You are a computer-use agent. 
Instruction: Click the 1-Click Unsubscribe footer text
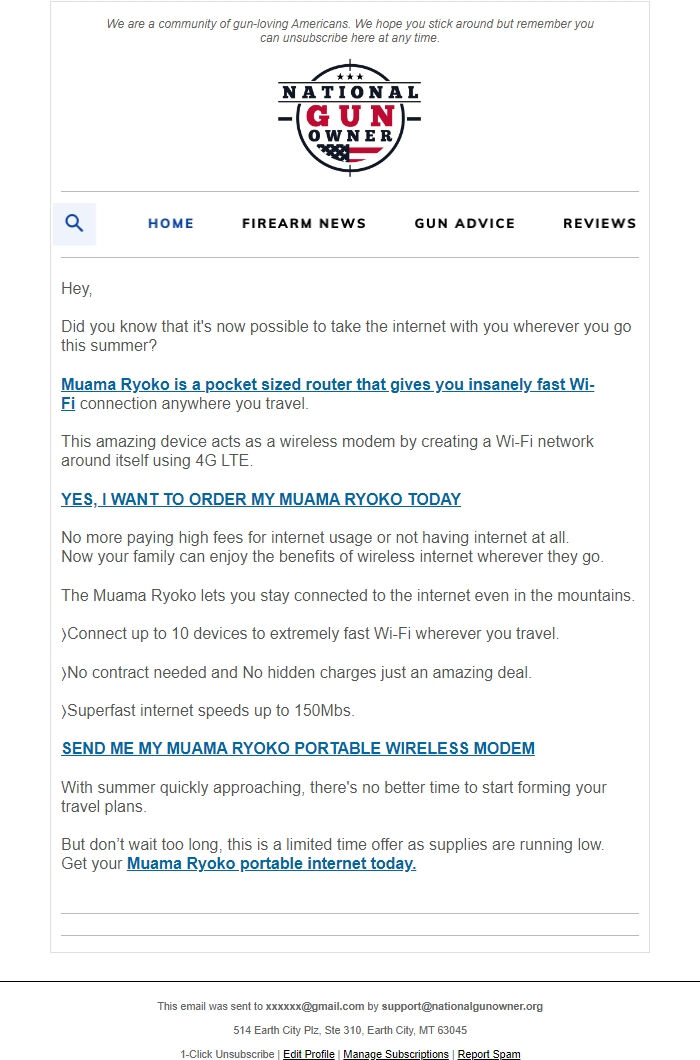pyautogui.click(x=227, y=1054)
